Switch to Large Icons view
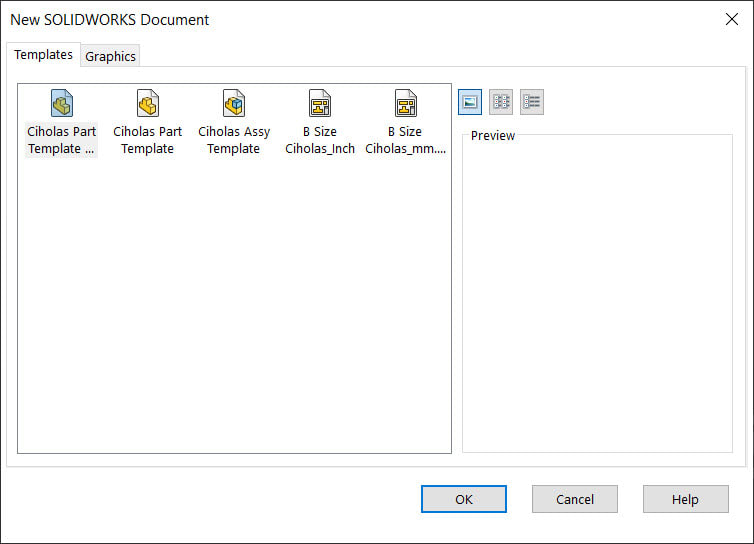The image size is (754, 544). (x=470, y=102)
